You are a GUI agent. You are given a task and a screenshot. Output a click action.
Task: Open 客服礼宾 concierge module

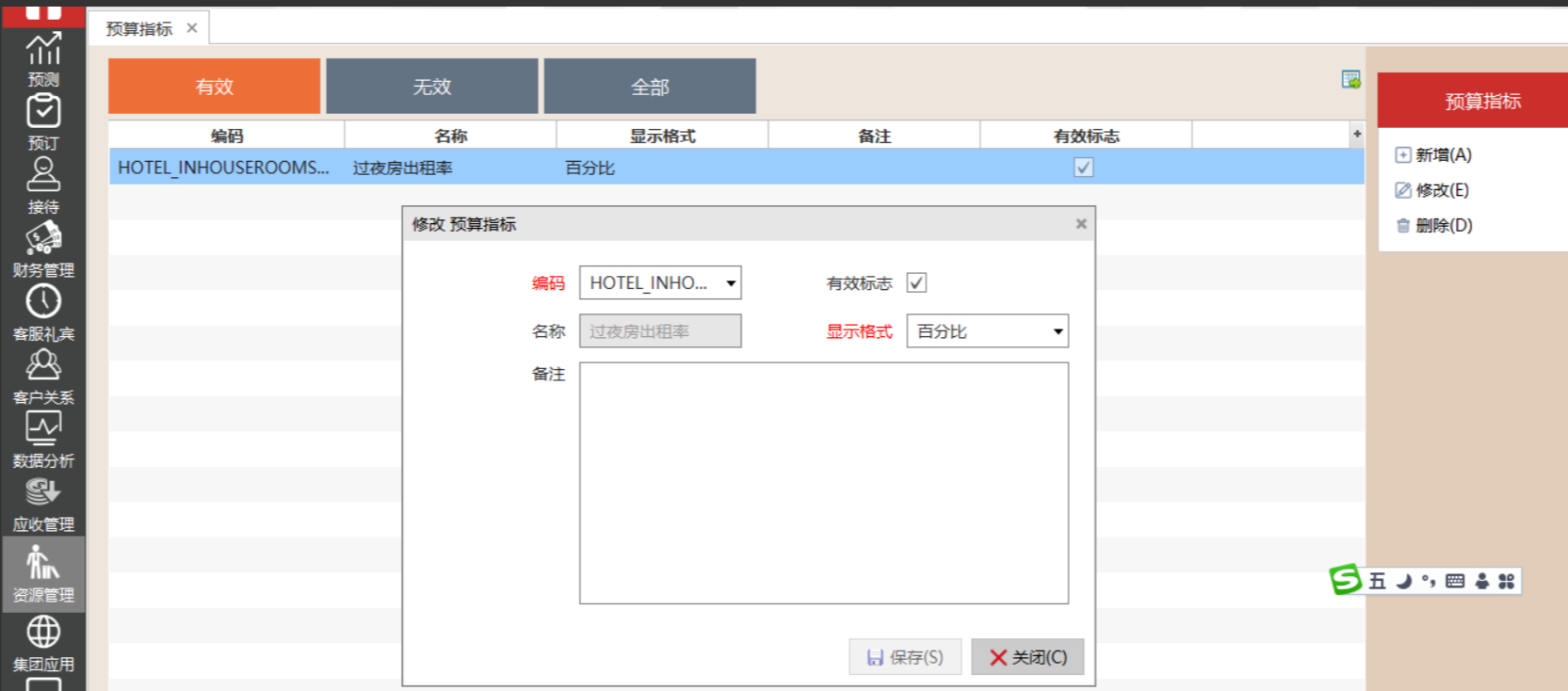tap(43, 312)
